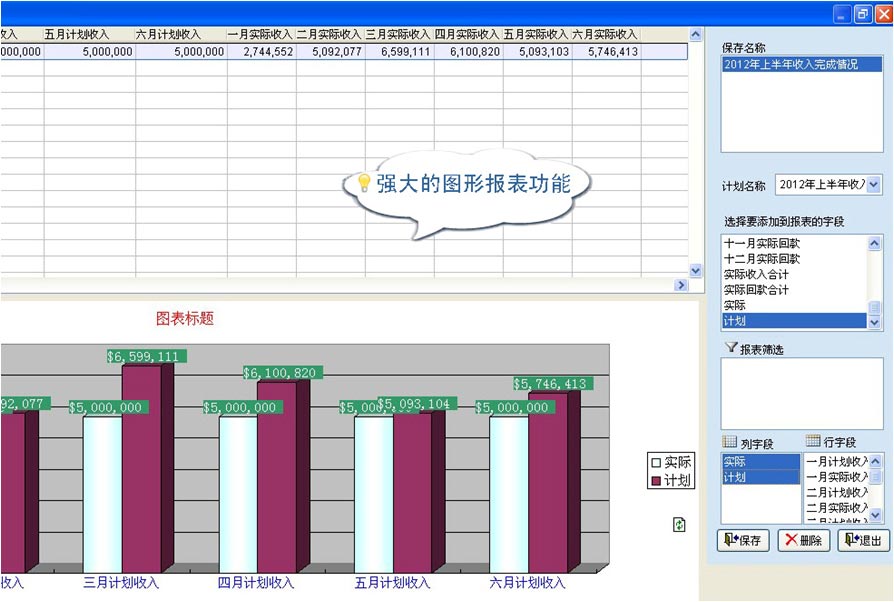Select 计划 in the 列字段 list
Viewport: 894px width, 602px height.
761,477
